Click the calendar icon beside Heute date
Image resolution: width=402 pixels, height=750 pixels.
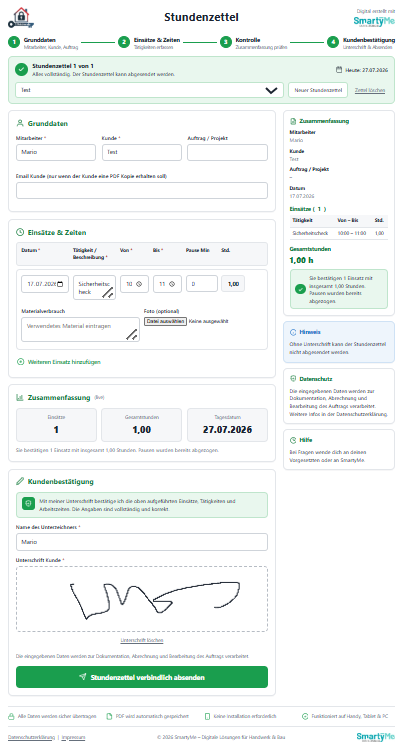pos(339,70)
